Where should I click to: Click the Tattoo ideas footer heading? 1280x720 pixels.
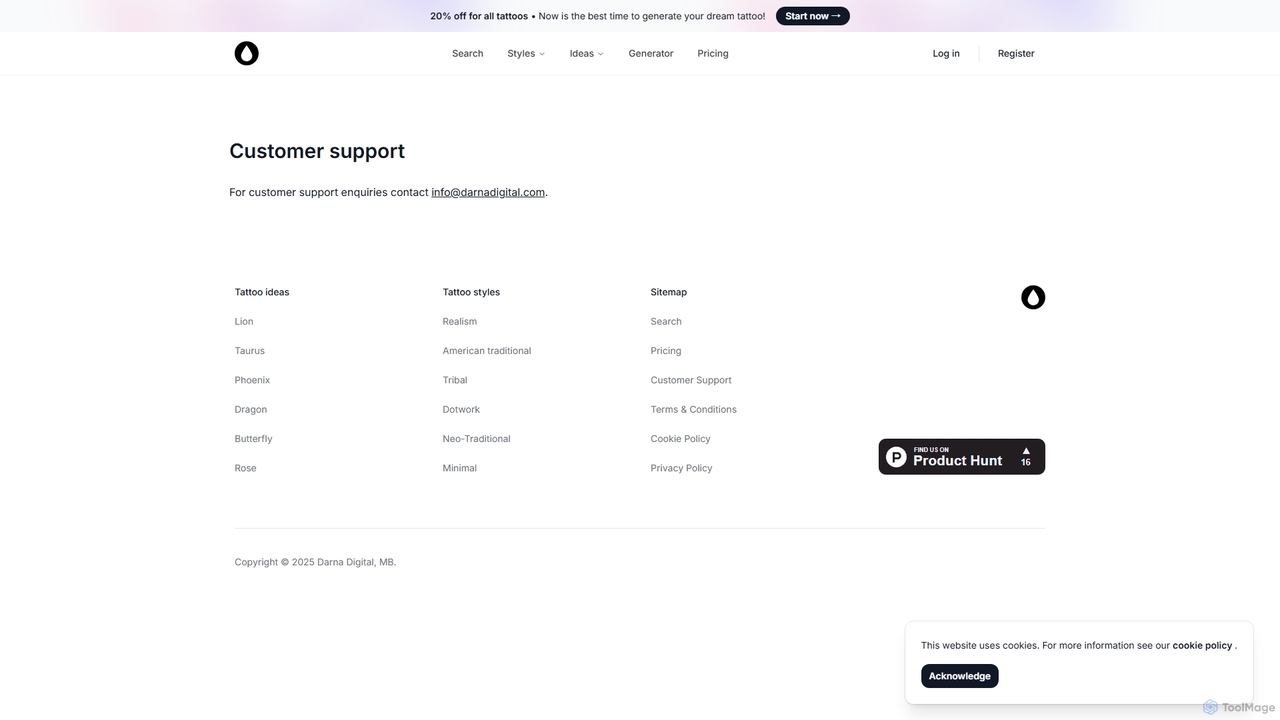[262, 293]
